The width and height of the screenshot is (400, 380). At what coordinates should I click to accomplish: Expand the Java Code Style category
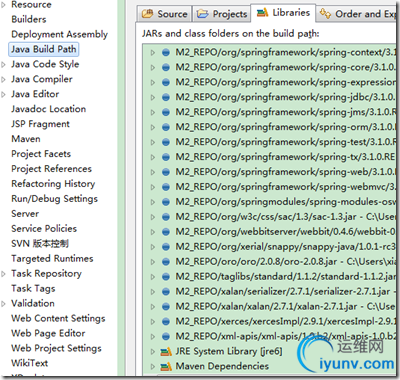pos(4,65)
